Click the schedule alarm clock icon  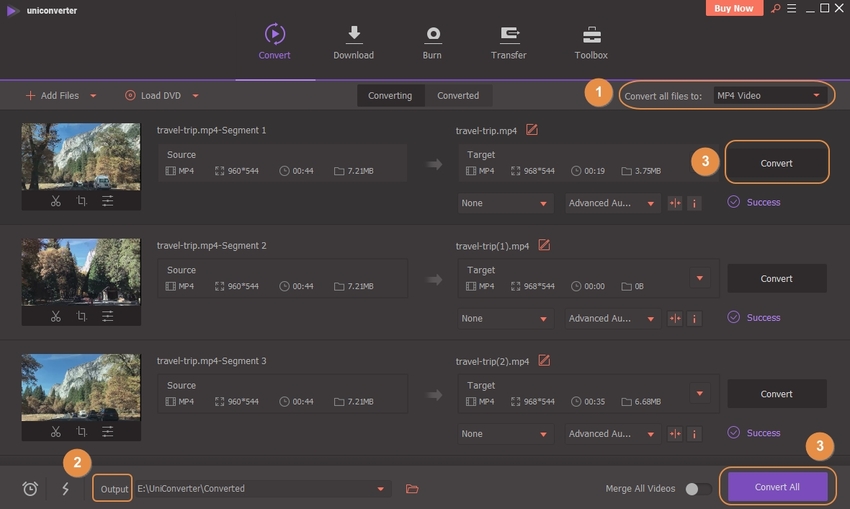[31, 489]
